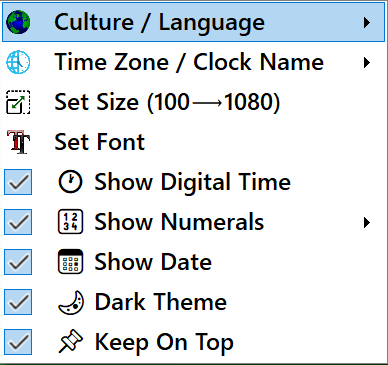This screenshot has width=388, height=365.
Task: Turn off the Keep On Top checkbox
Action: (x=18, y=342)
